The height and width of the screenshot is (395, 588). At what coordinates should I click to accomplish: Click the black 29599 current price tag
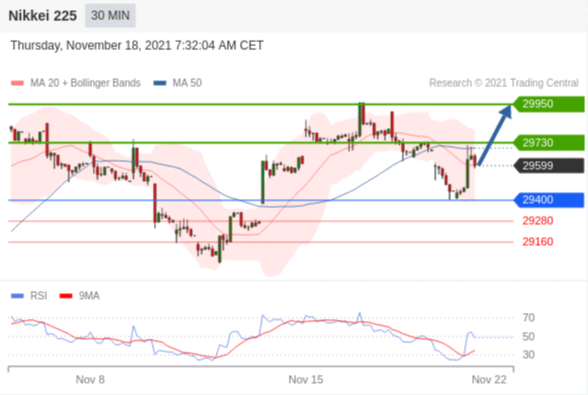pos(549,166)
